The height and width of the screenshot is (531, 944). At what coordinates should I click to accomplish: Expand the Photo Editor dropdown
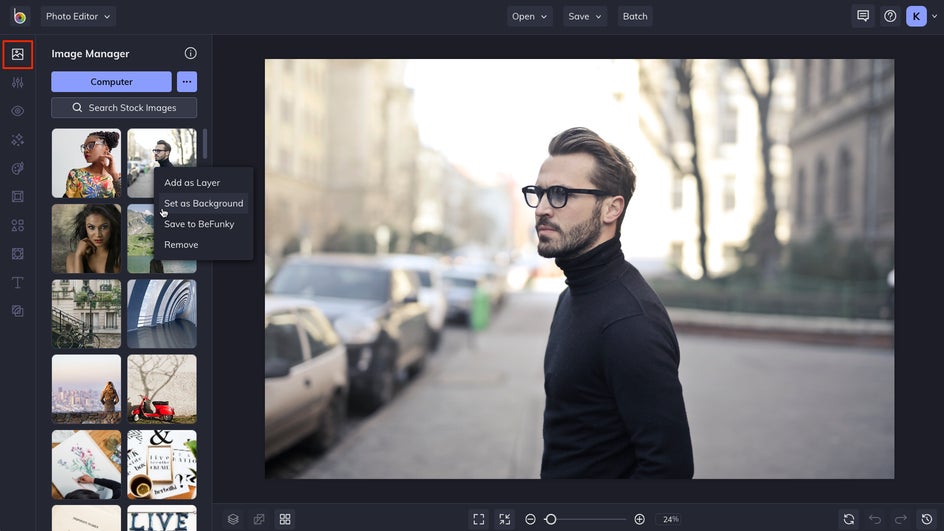point(78,16)
